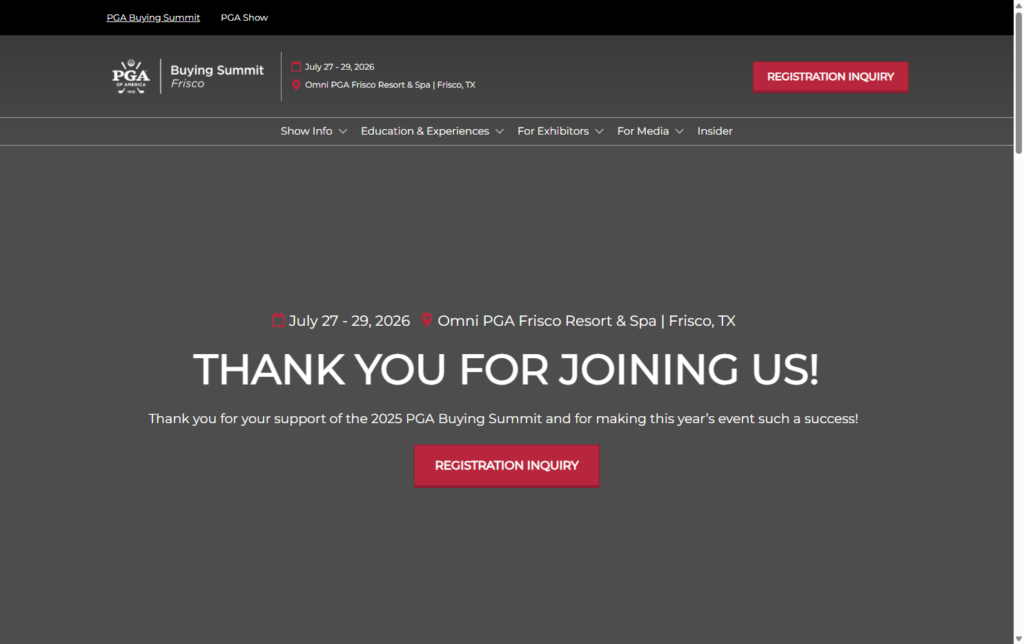Click the location pin icon above the main heading
This screenshot has height=644, width=1024.
(427, 320)
